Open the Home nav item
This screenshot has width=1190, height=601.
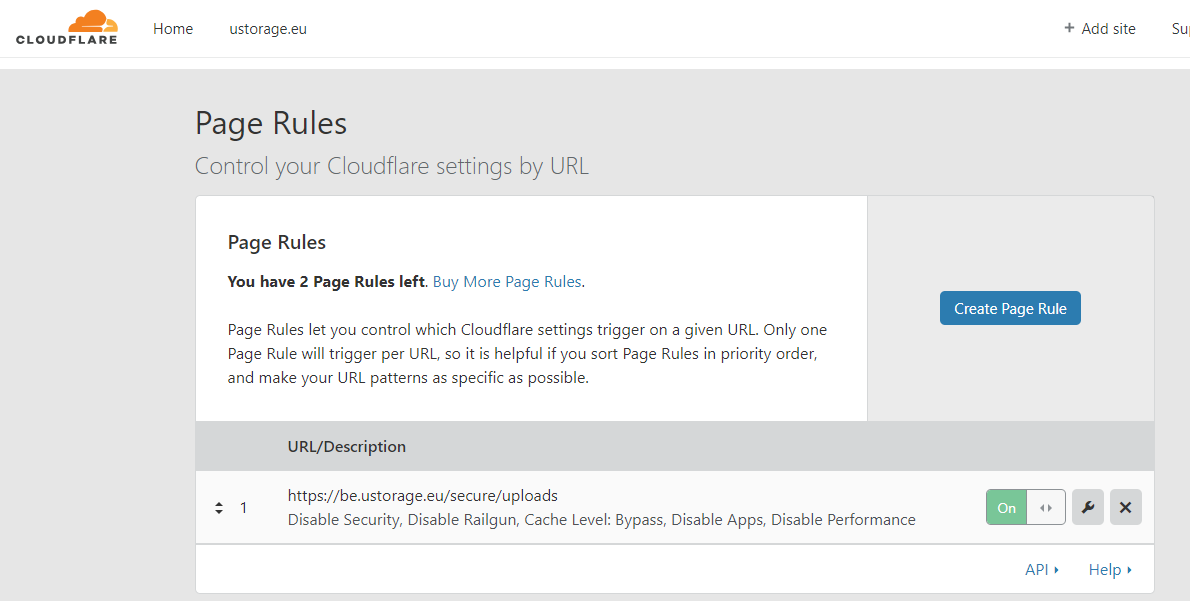(x=173, y=29)
